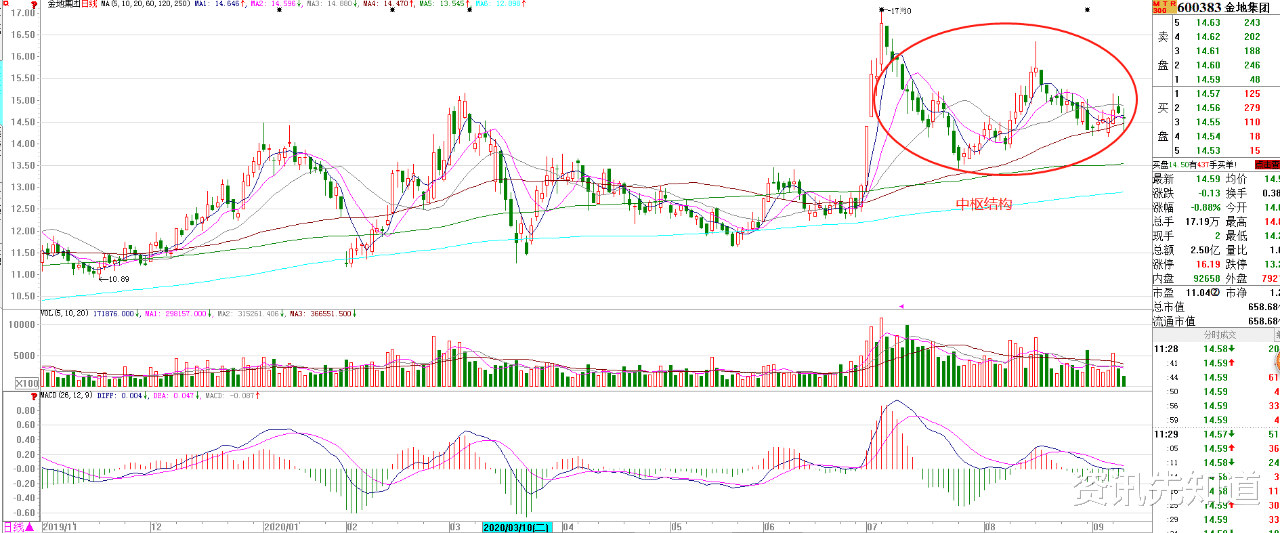Viewport: 1280px width, 533px height.
Task: Click the 流通市值 row
Action: click(x=1216, y=321)
